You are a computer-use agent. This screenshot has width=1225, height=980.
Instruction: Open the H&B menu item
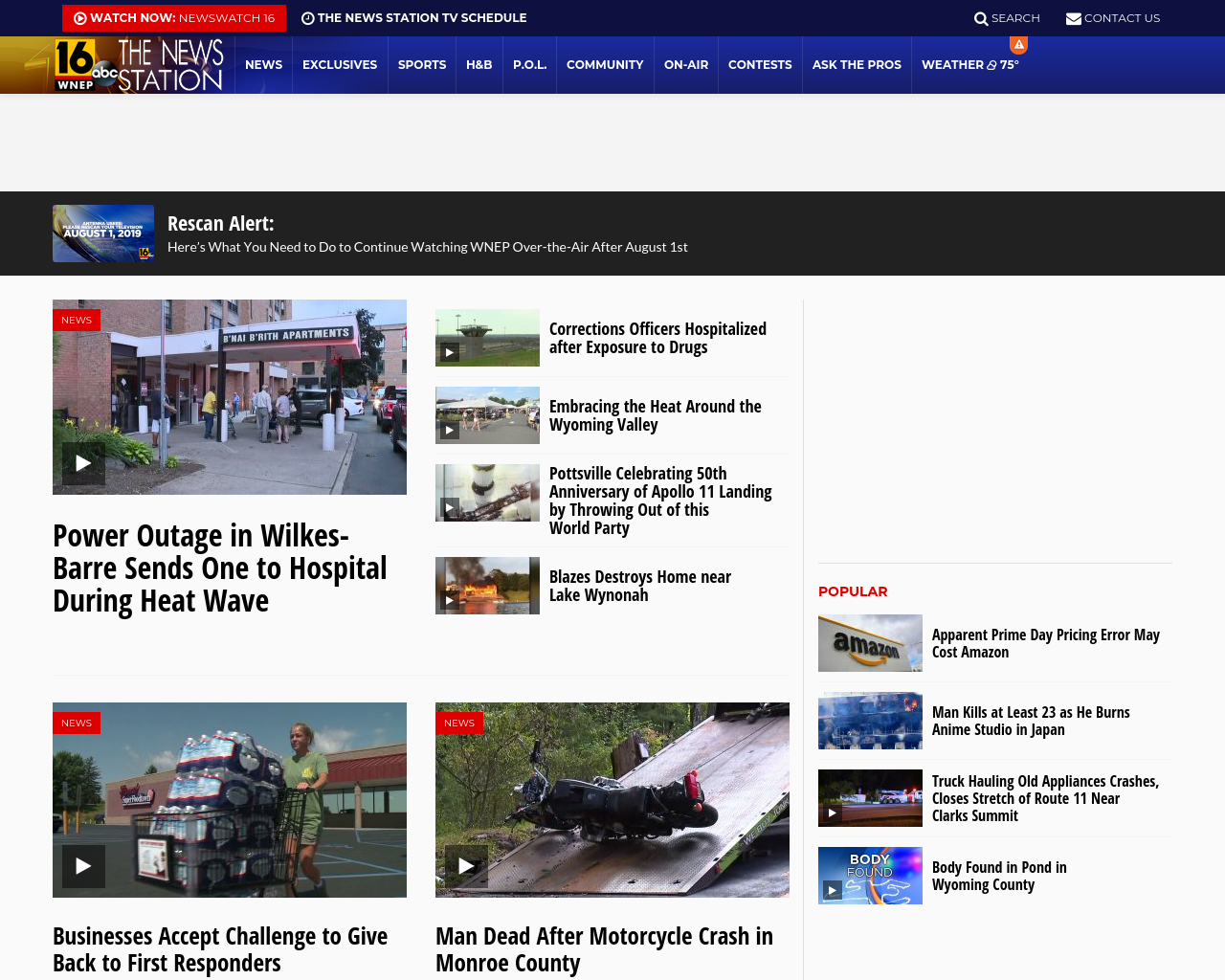479,65
